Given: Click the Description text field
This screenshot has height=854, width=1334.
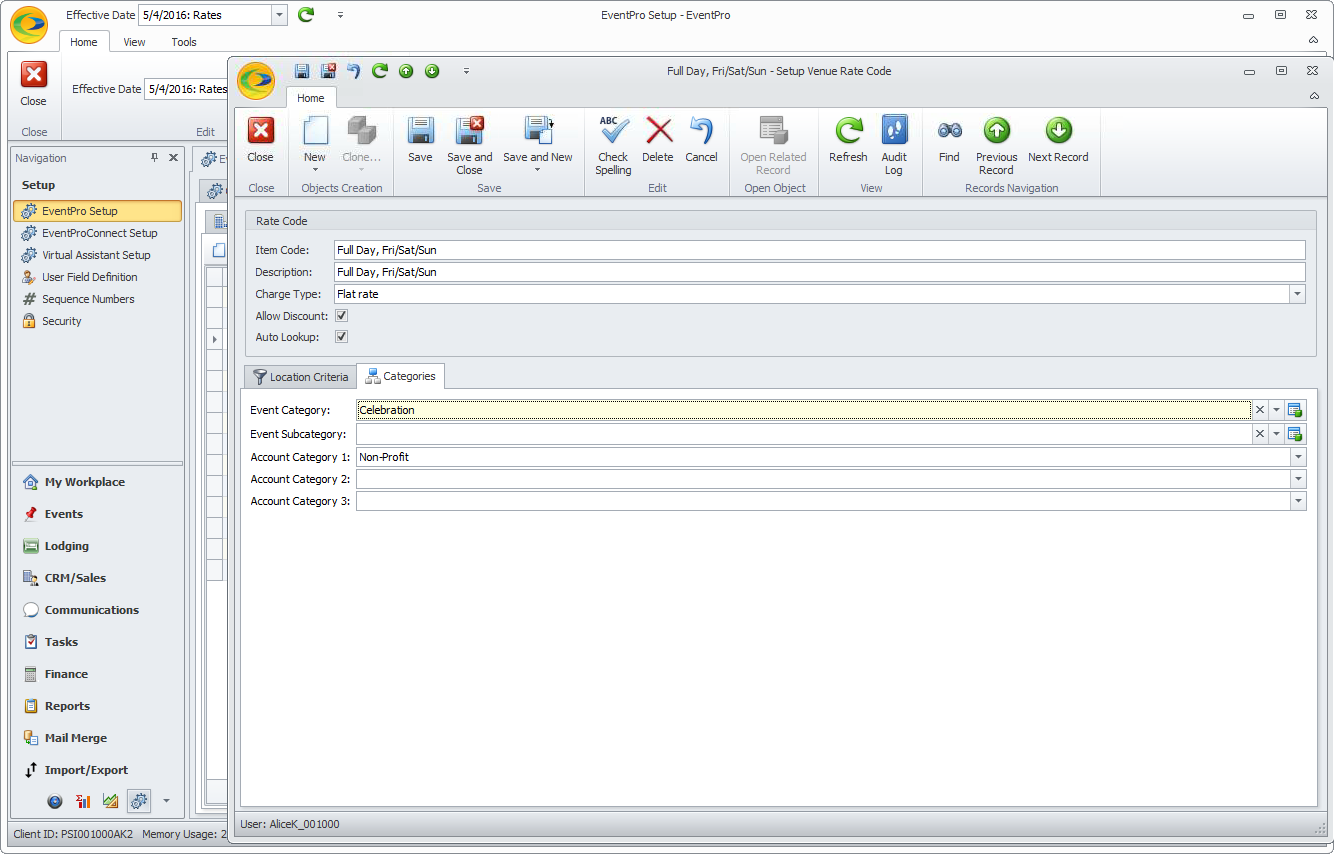Looking at the screenshot, I should coord(820,272).
